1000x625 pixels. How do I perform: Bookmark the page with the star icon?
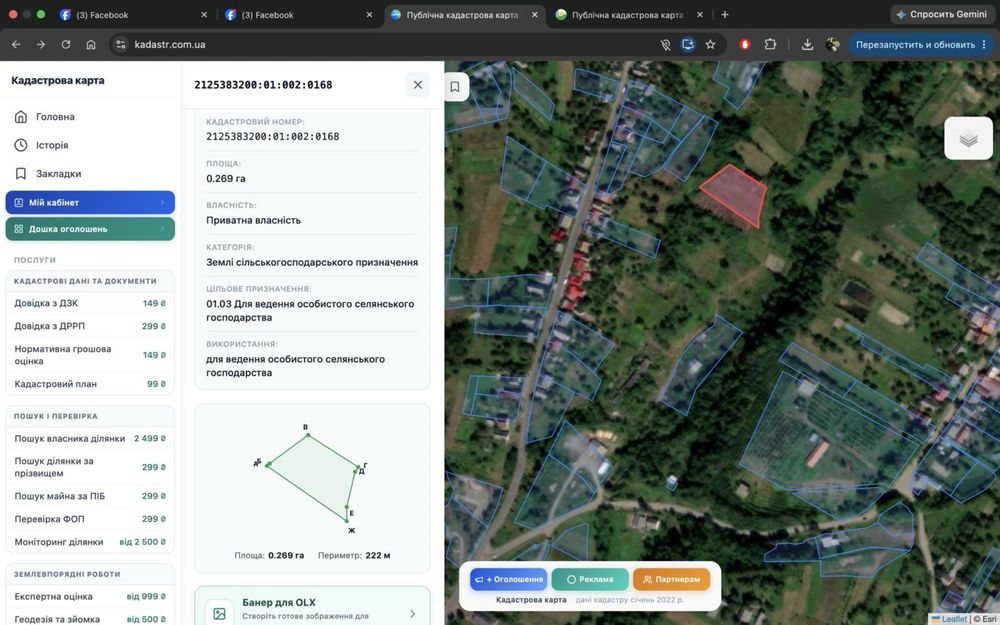pyautogui.click(x=710, y=45)
